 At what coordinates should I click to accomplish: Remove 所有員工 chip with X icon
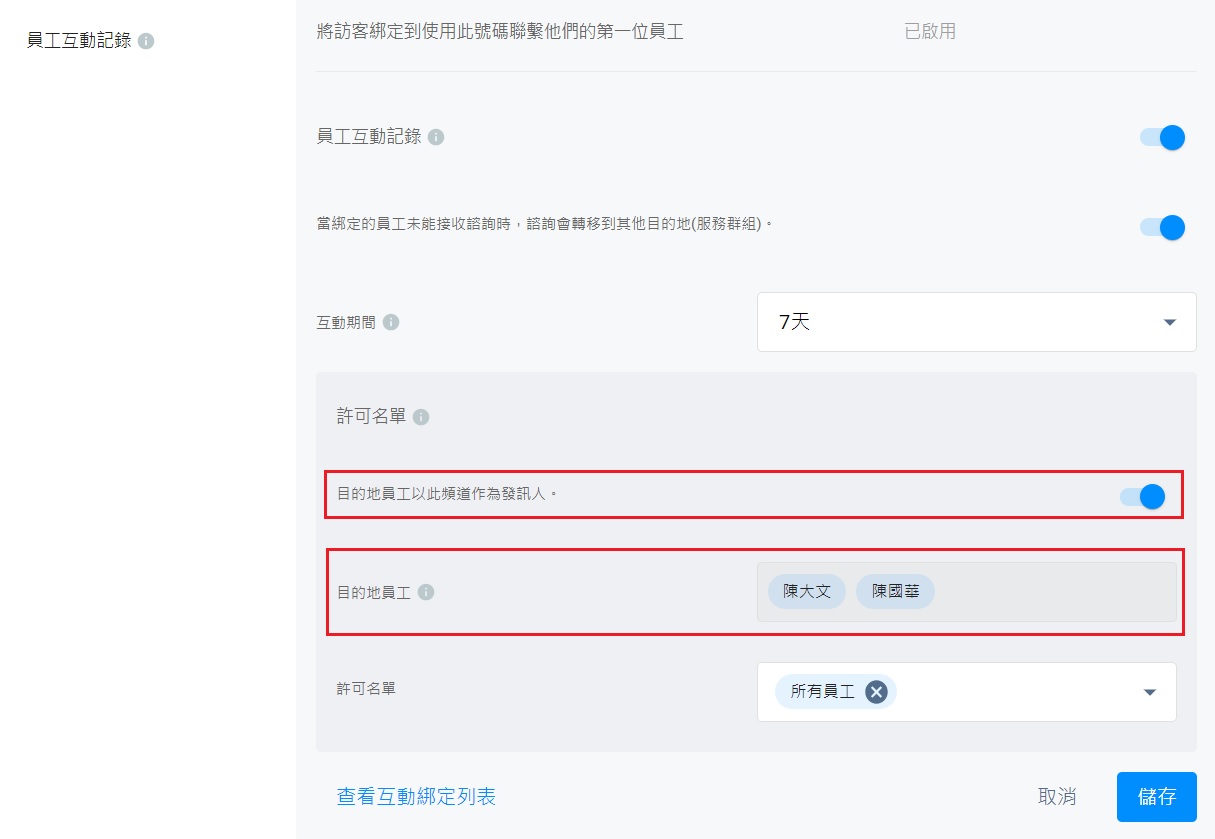click(876, 691)
